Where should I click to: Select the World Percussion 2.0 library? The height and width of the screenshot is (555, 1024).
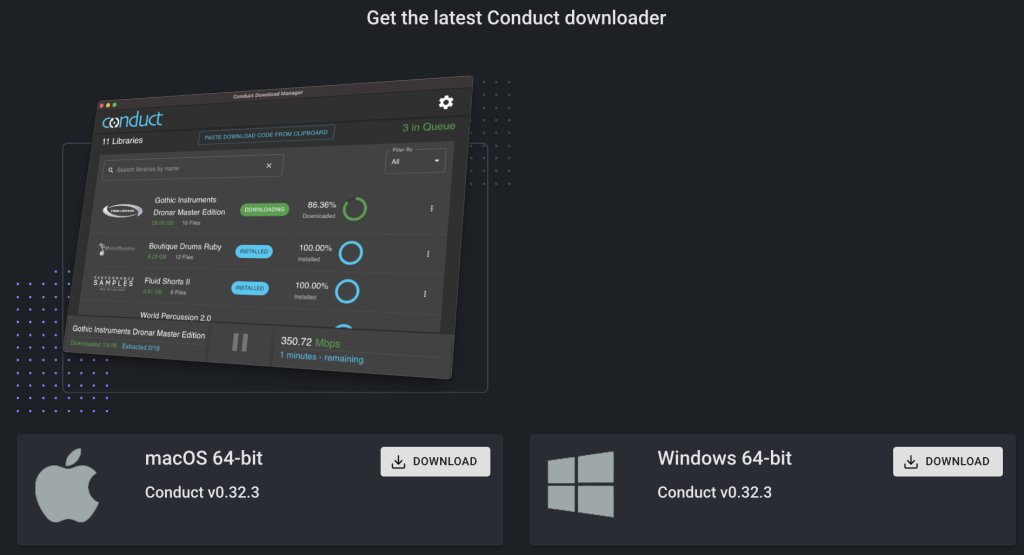pos(176,317)
